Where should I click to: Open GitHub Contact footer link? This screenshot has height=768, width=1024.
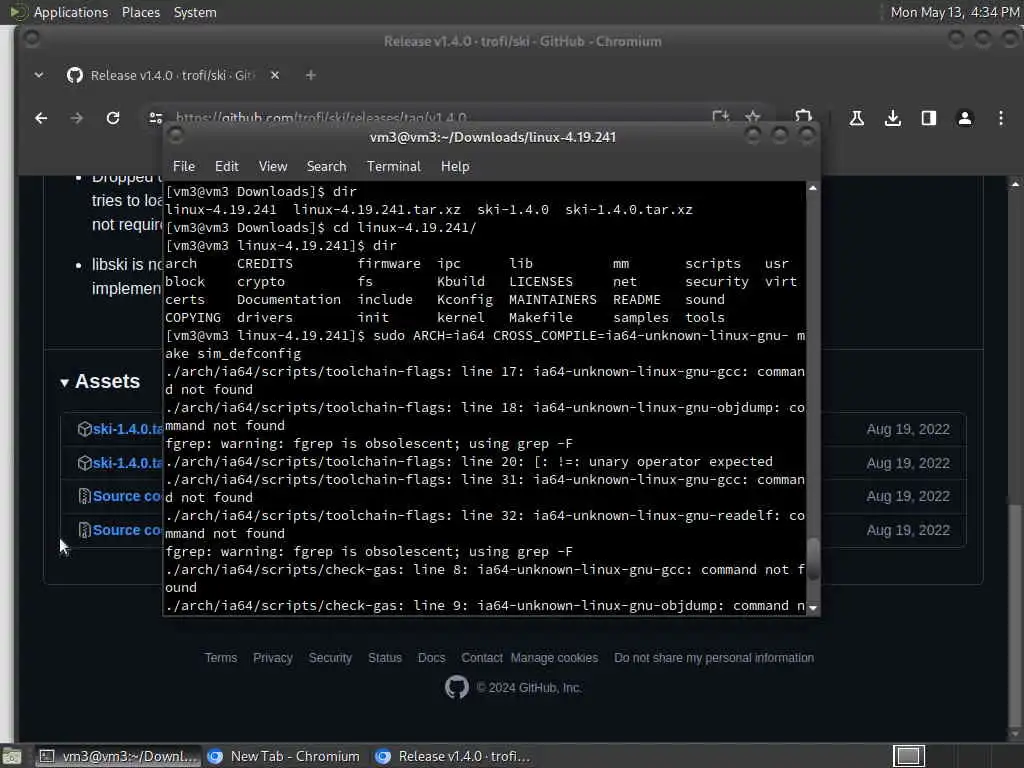coord(482,658)
